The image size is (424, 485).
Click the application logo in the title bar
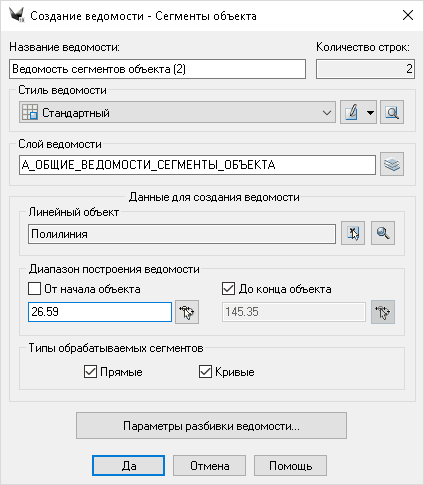16,15
